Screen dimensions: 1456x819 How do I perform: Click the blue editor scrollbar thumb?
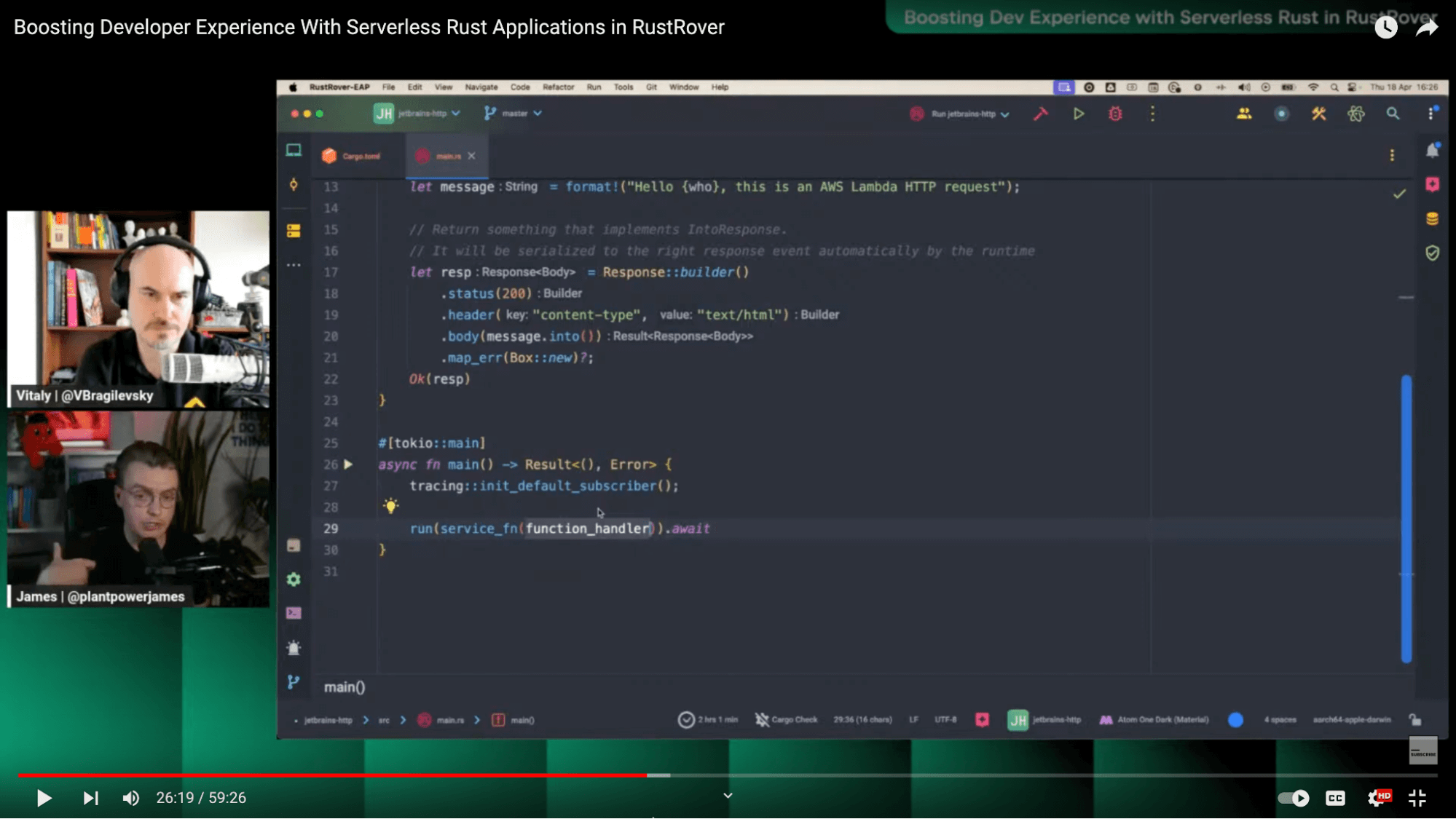pyautogui.click(x=1406, y=518)
